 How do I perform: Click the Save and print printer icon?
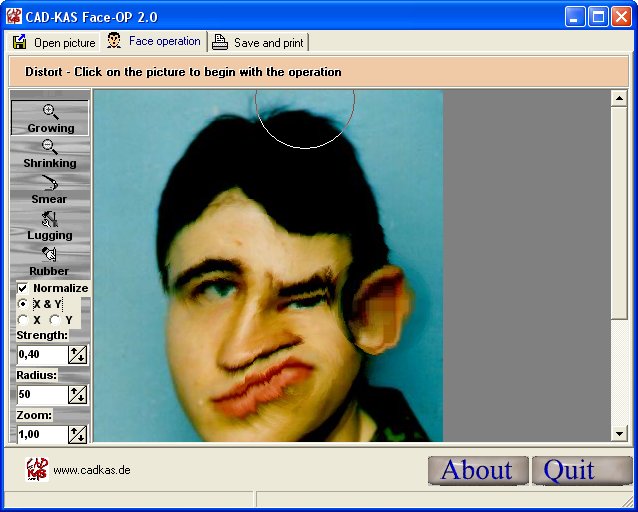[x=220, y=42]
